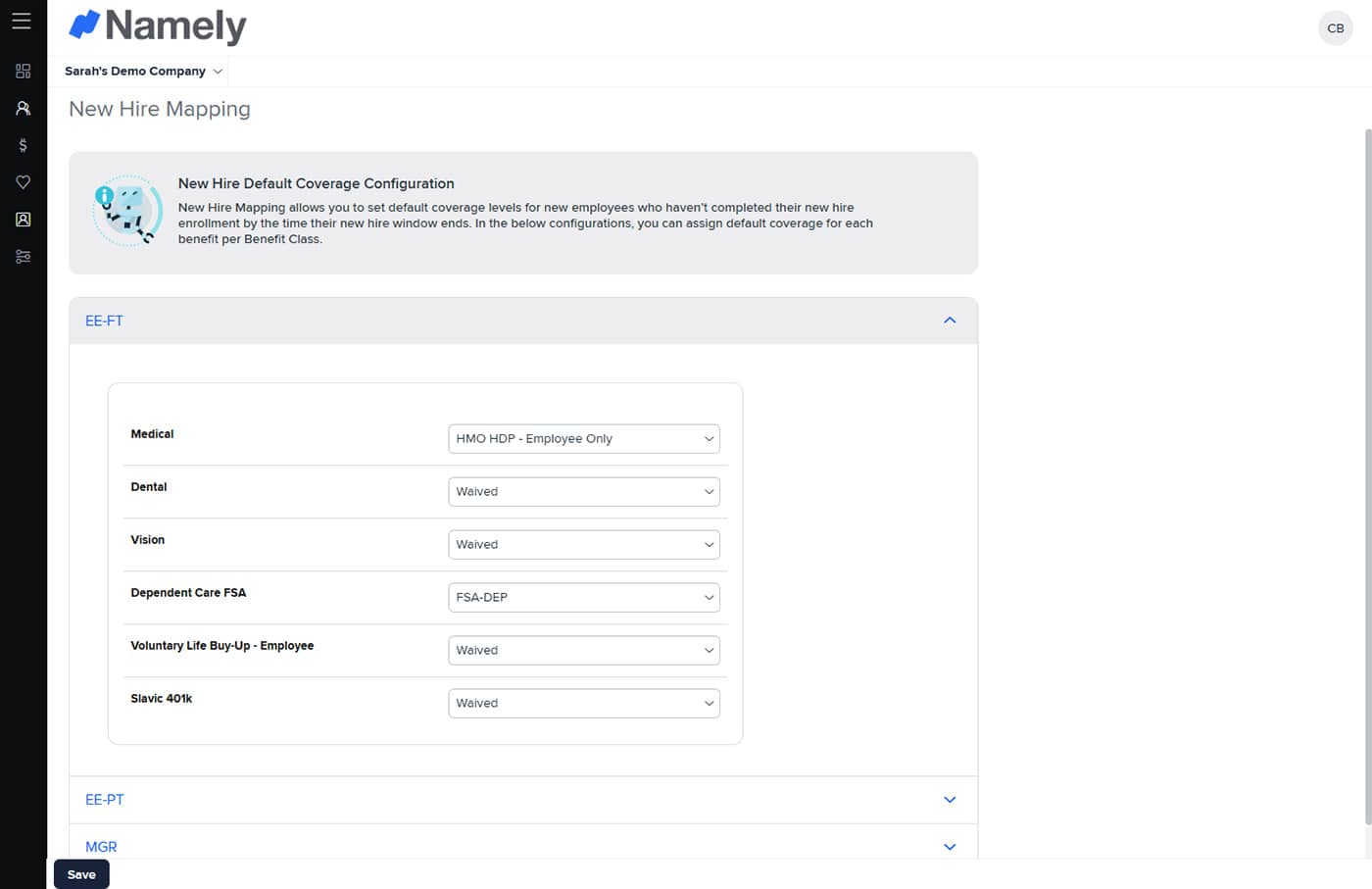The image size is (1372, 889).
Task: Click the benefits heart sidebar icon
Action: [23, 182]
